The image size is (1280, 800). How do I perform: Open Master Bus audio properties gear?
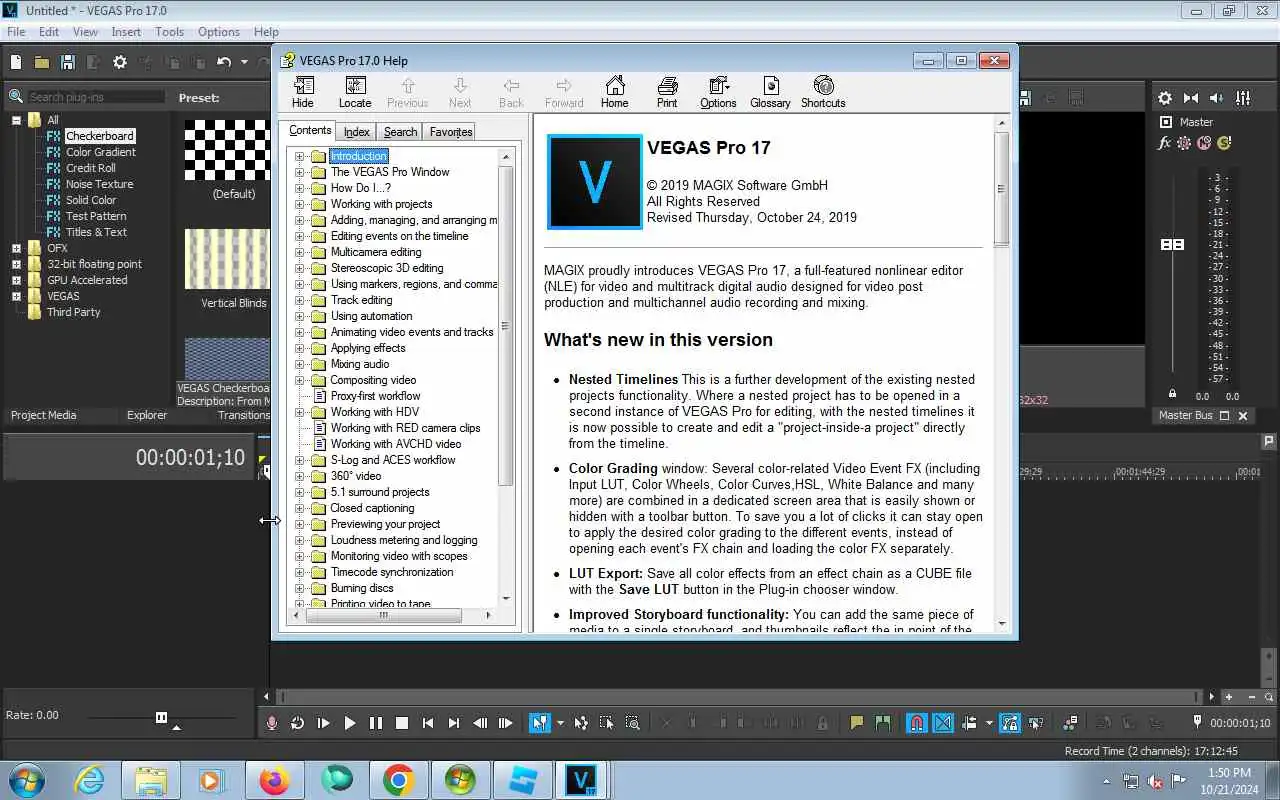tap(1165, 98)
